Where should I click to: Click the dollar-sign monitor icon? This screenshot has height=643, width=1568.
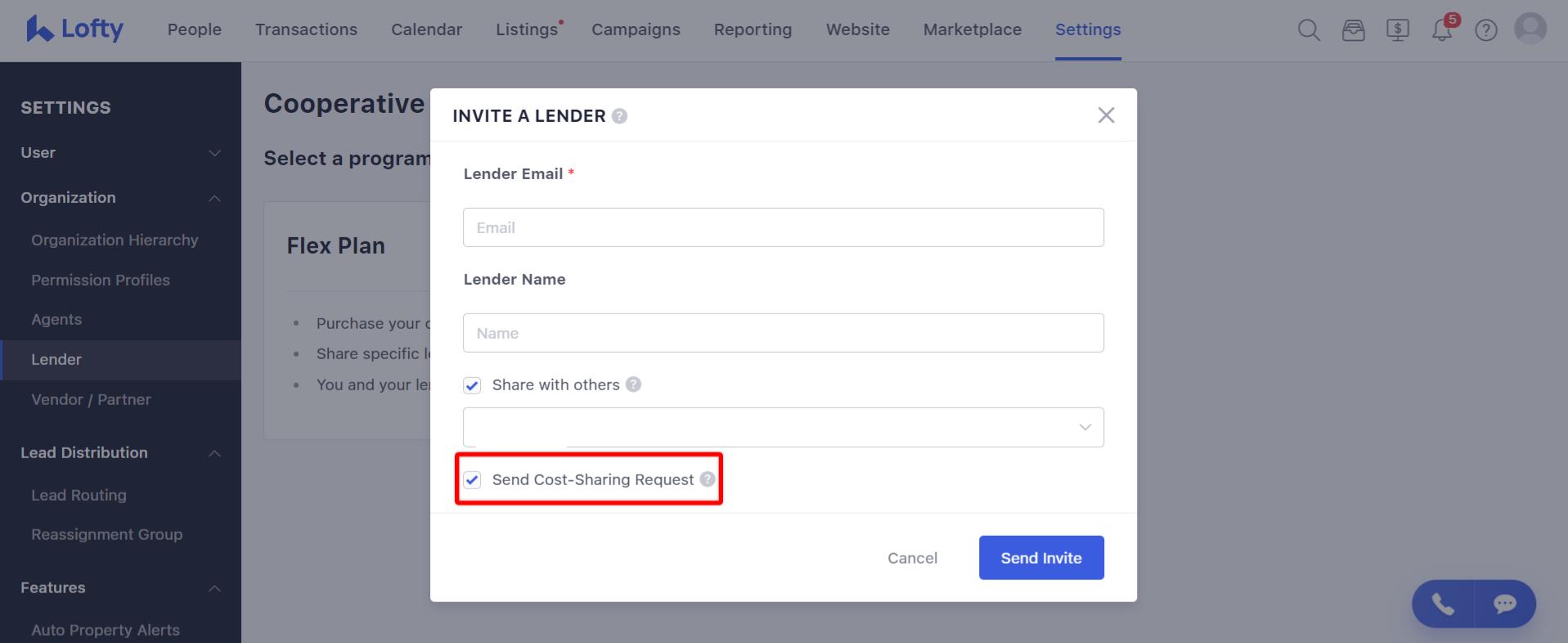pyautogui.click(x=1398, y=30)
